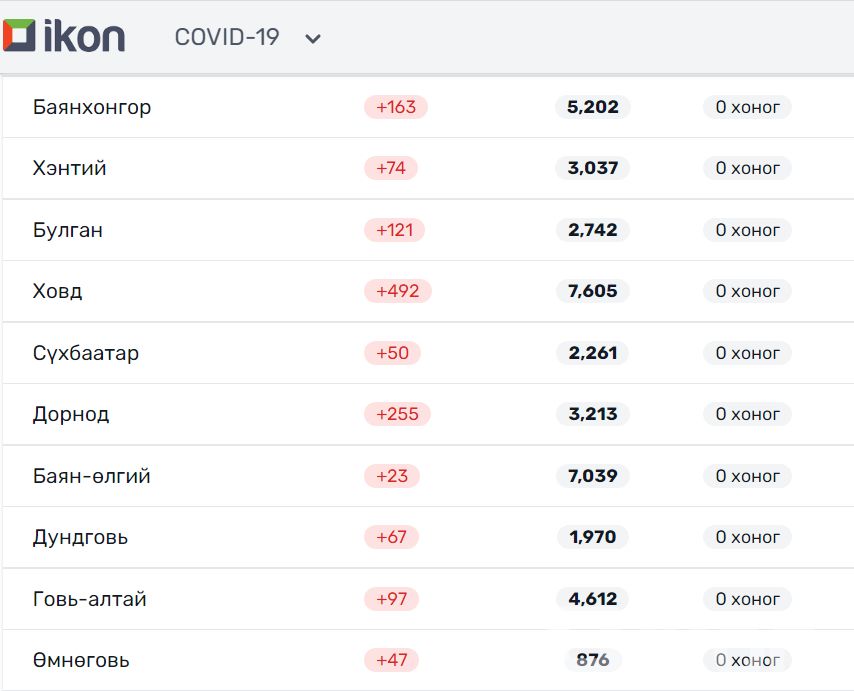Select the Дундговь province name
The image size is (854, 691).
(x=81, y=537)
